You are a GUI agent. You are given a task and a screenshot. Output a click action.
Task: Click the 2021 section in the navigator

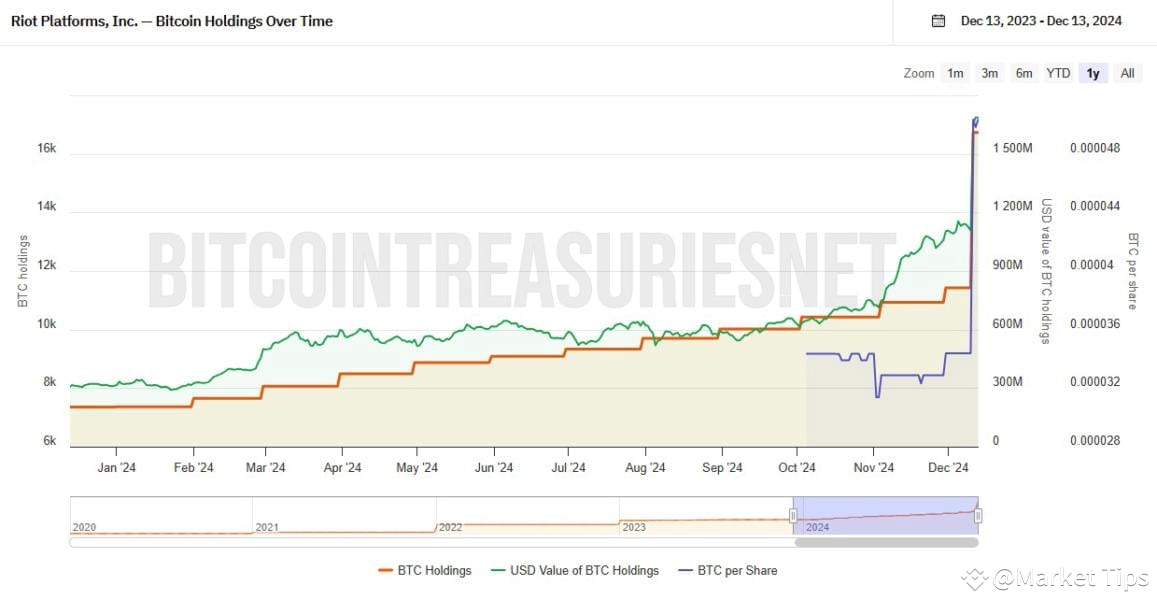tap(344, 516)
